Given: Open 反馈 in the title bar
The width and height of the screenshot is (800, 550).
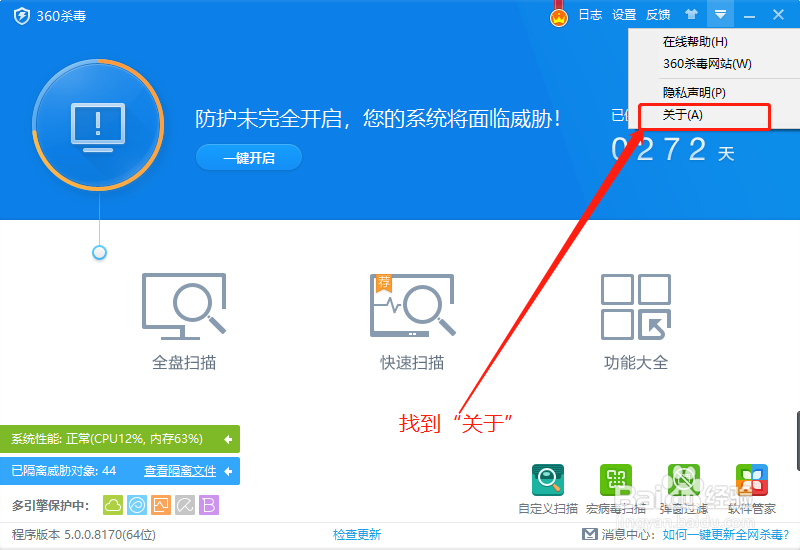Looking at the screenshot, I should pos(658,15).
